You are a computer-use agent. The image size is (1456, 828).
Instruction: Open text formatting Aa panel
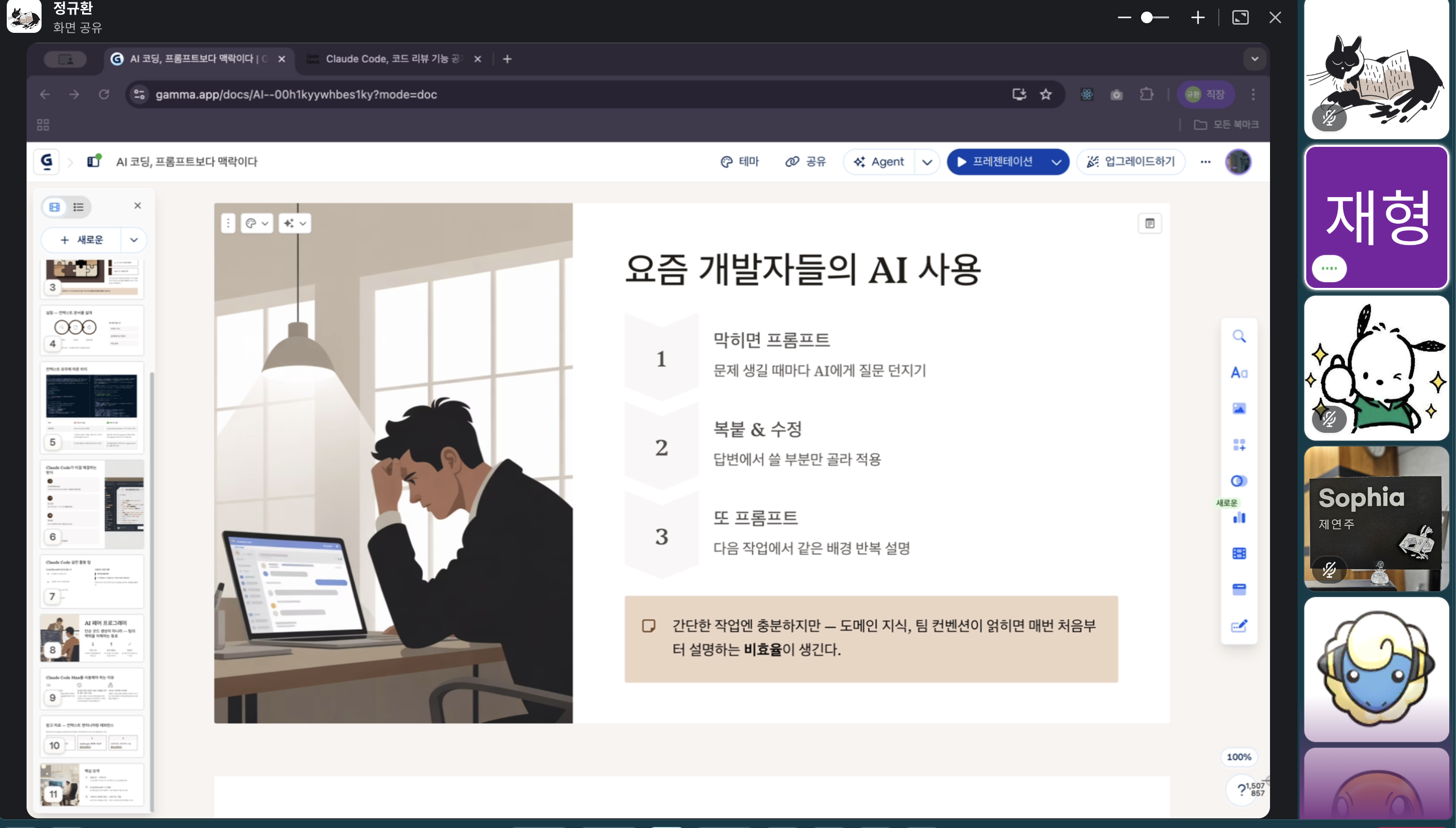[x=1239, y=373]
